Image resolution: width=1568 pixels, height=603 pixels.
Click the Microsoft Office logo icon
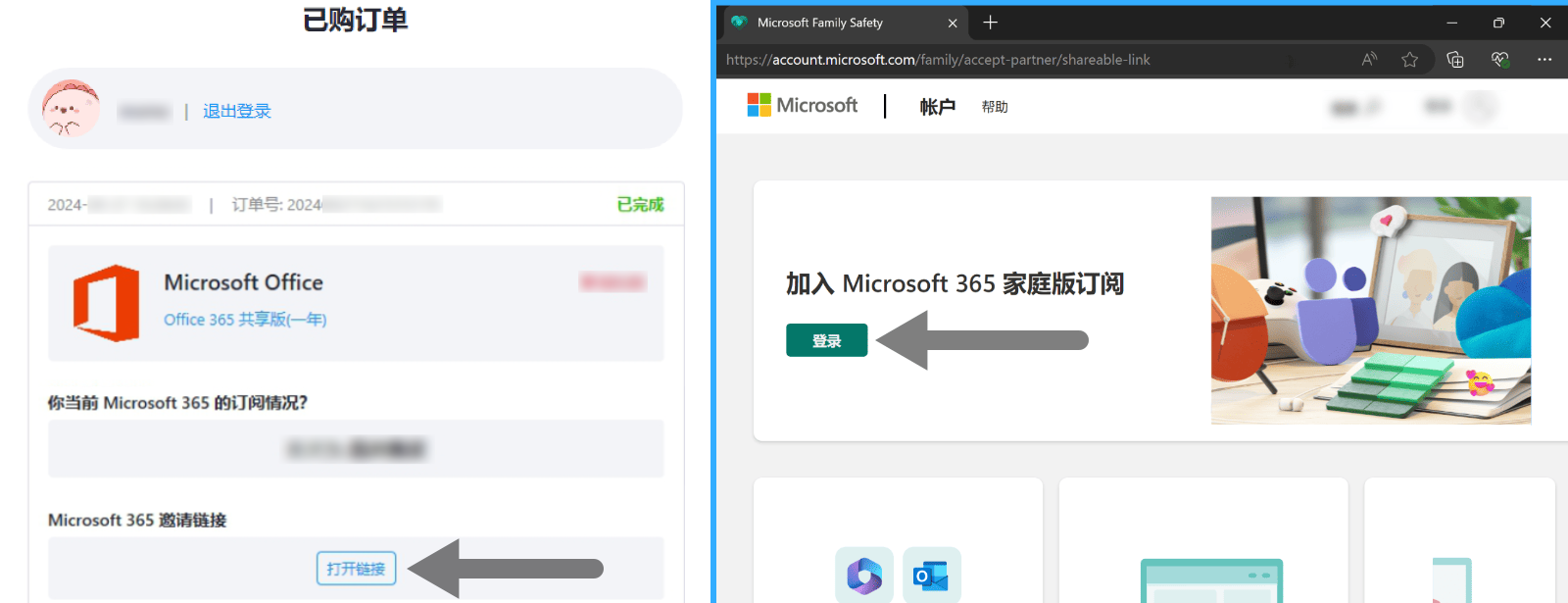tap(107, 303)
